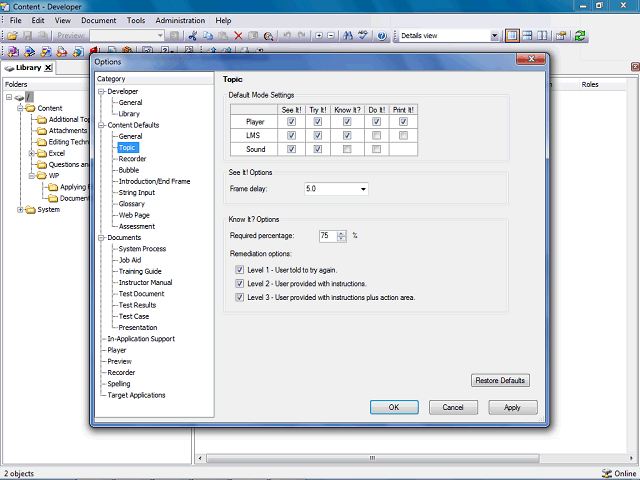
Task: Click the green Refresh arrows icon
Action: coord(580,36)
